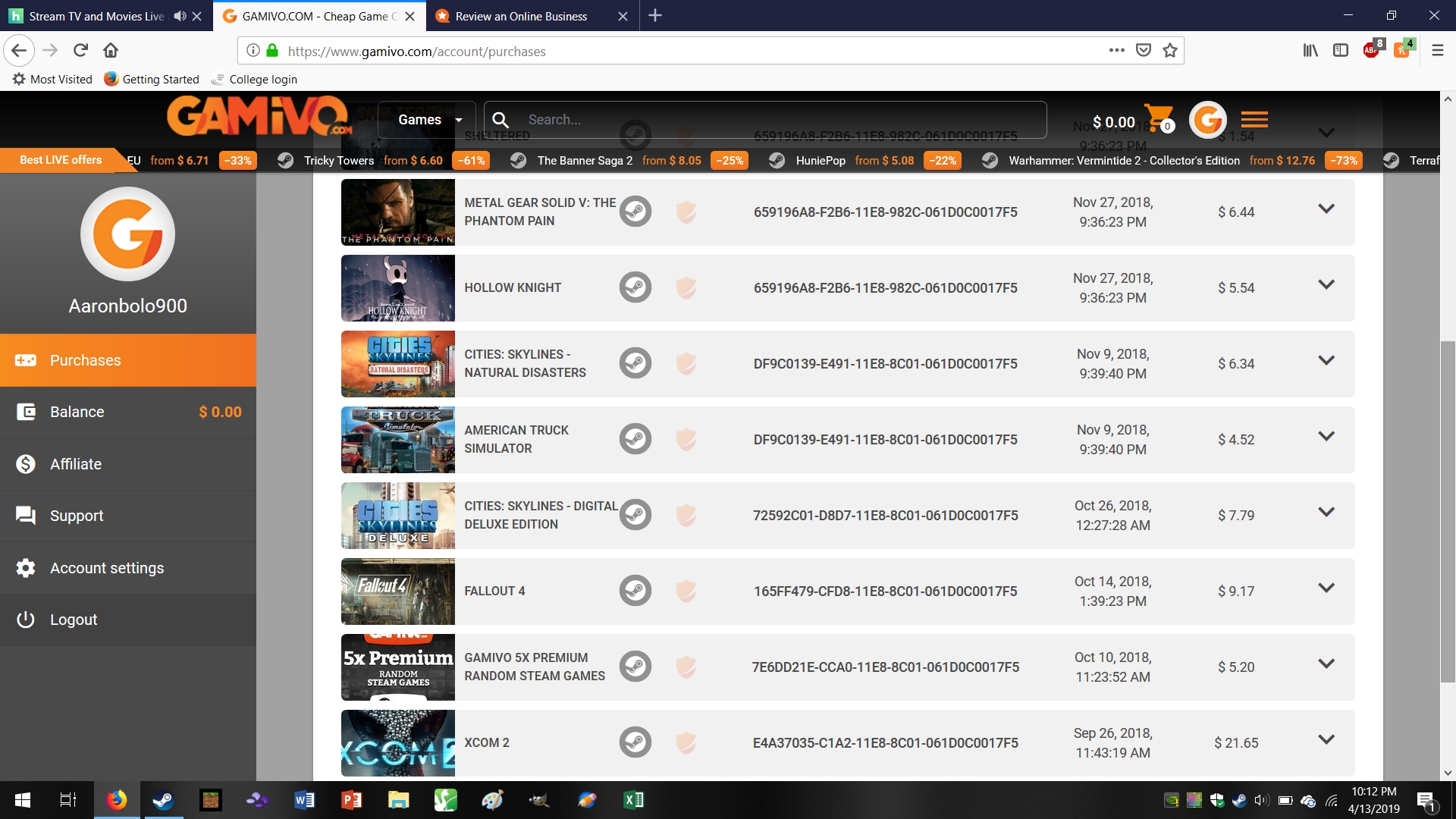
Task: Open the hamburger menu in header
Action: tap(1254, 120)
